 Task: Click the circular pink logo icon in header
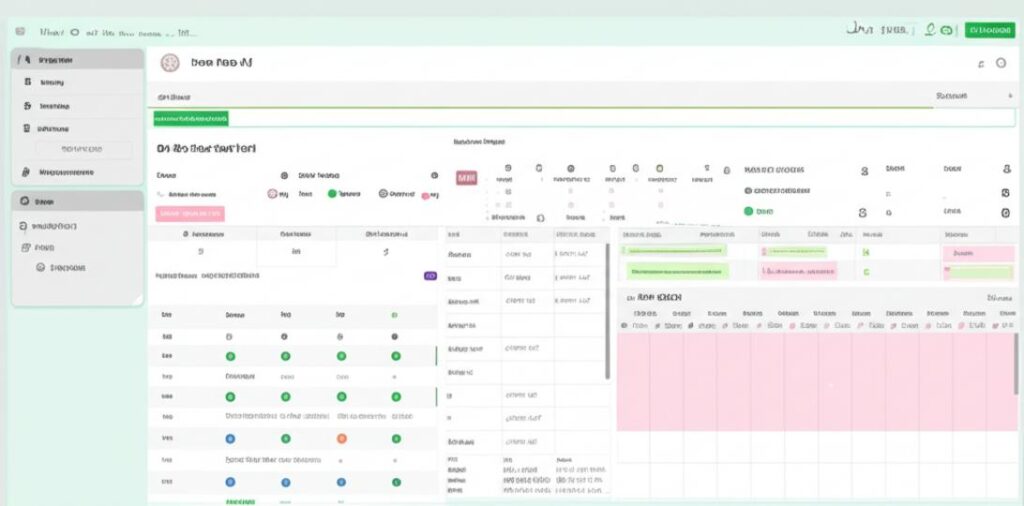coord(170,63)
